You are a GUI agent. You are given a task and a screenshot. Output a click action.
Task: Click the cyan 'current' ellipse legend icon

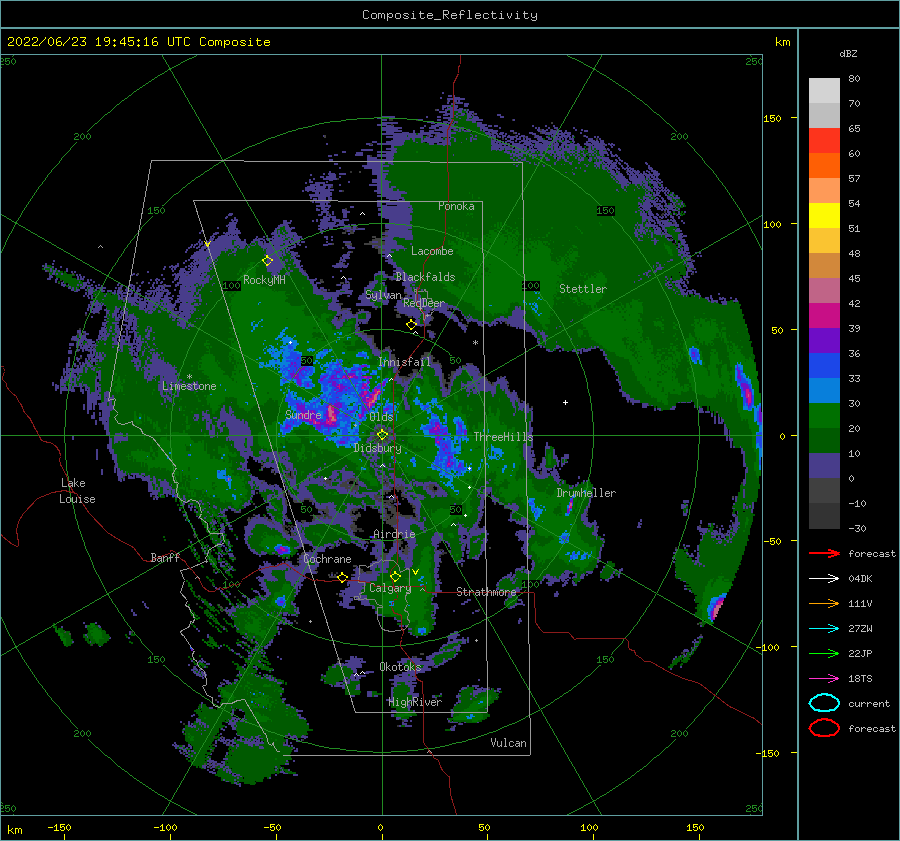click(824, 703)
